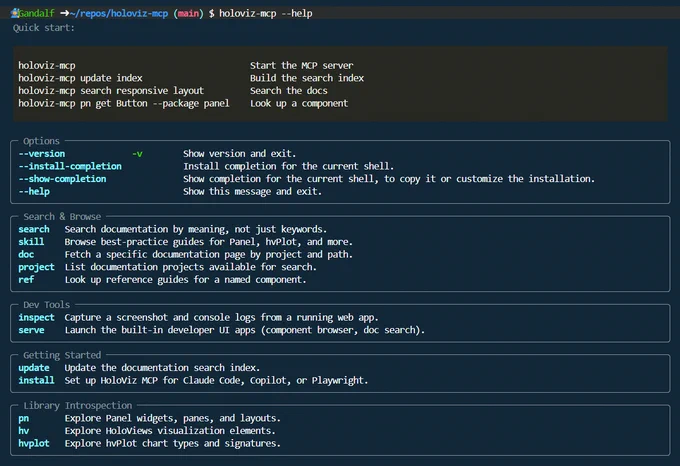Click the 'search' command name
This screenshot has width=680, height=466.
coord(34,229)
